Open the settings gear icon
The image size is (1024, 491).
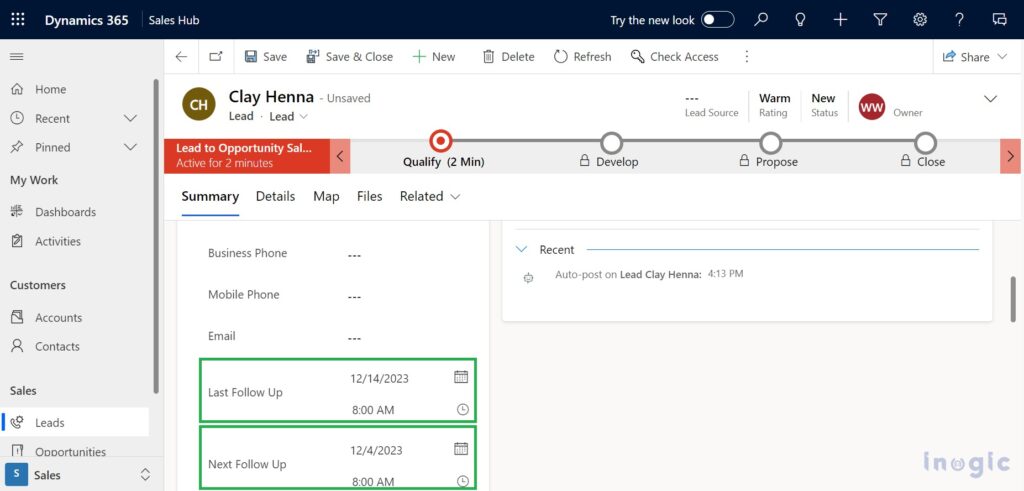[x=920, y=20]
